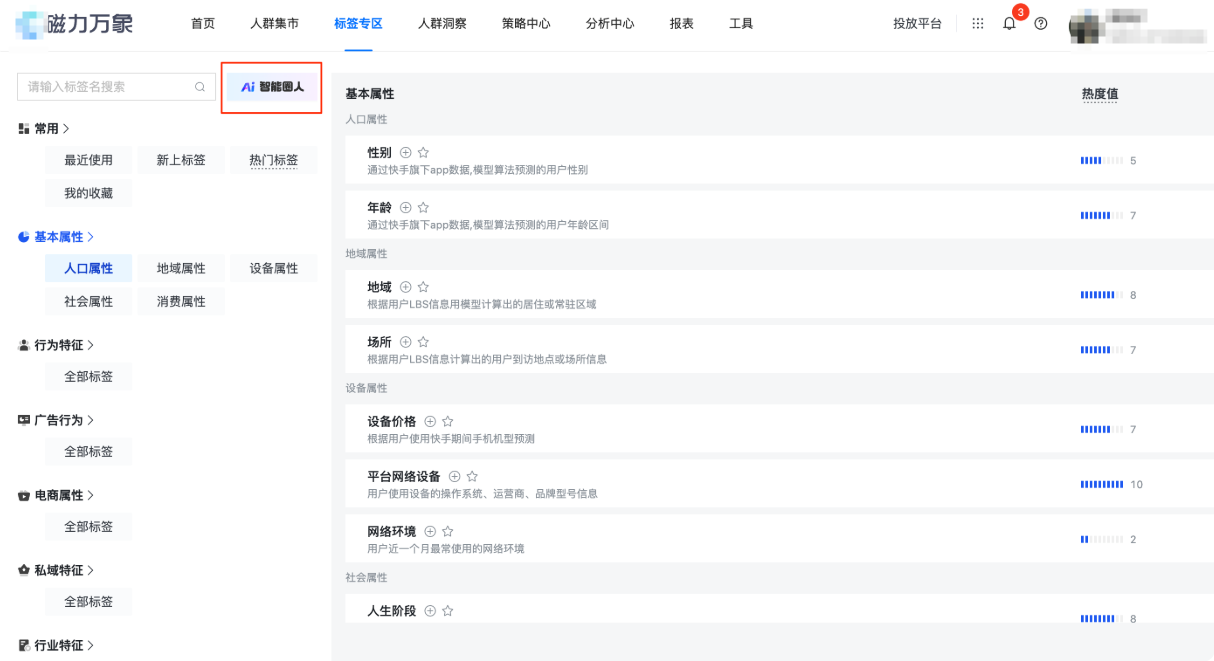Open the 策略中心 menu
Viewport: 1214px width, 661px height.
526,23
